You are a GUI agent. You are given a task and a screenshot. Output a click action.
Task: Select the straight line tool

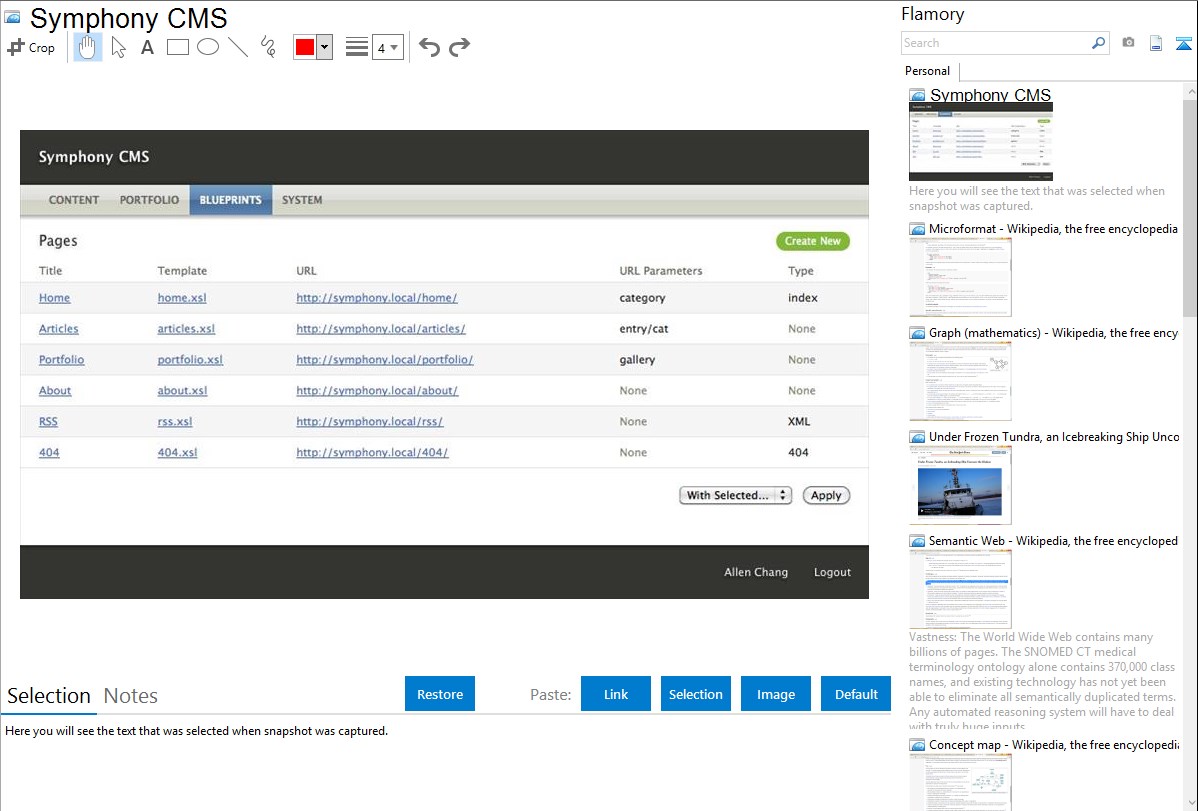[238, 47]
